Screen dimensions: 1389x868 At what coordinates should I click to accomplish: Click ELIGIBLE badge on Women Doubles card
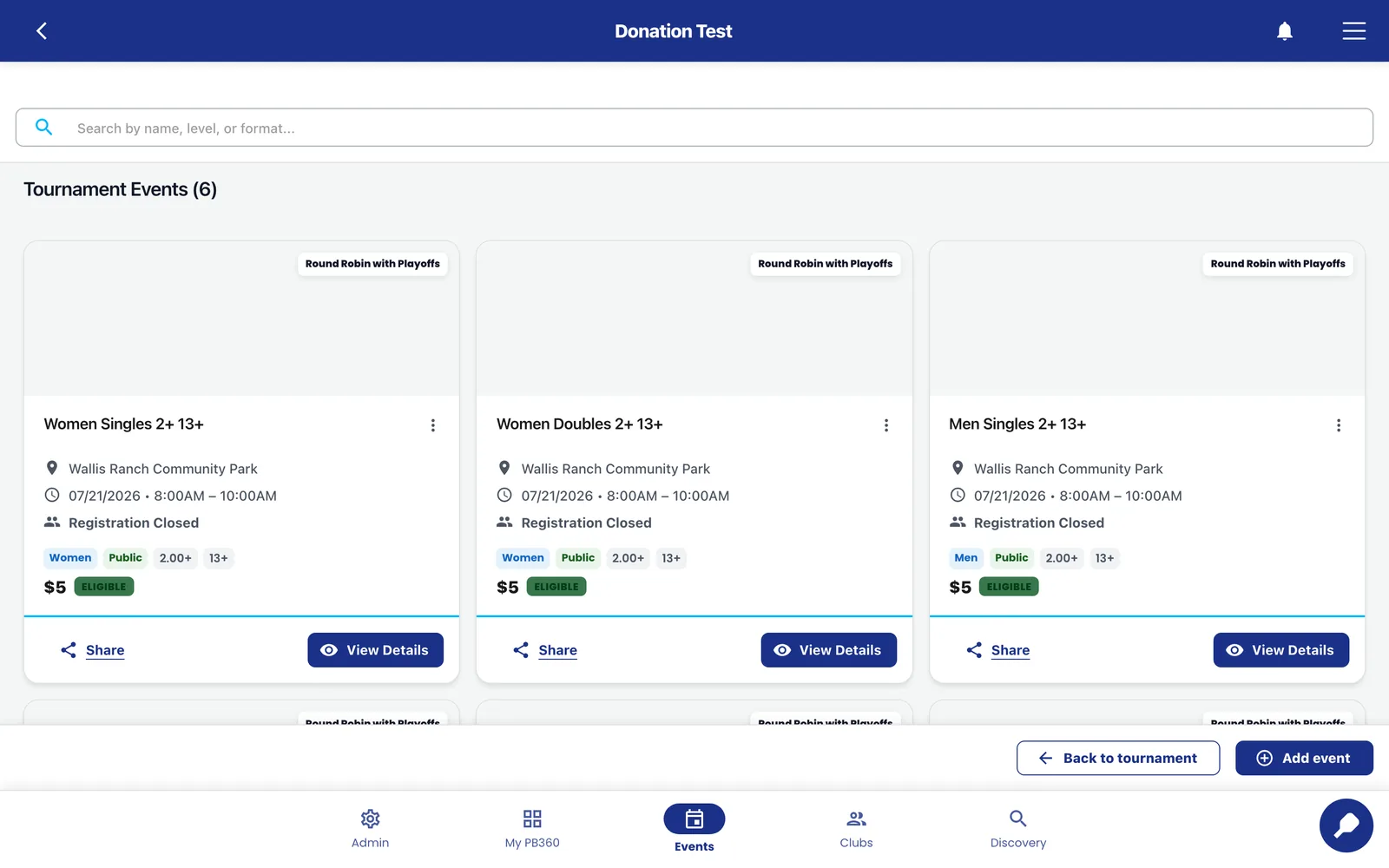coord(556,587)
